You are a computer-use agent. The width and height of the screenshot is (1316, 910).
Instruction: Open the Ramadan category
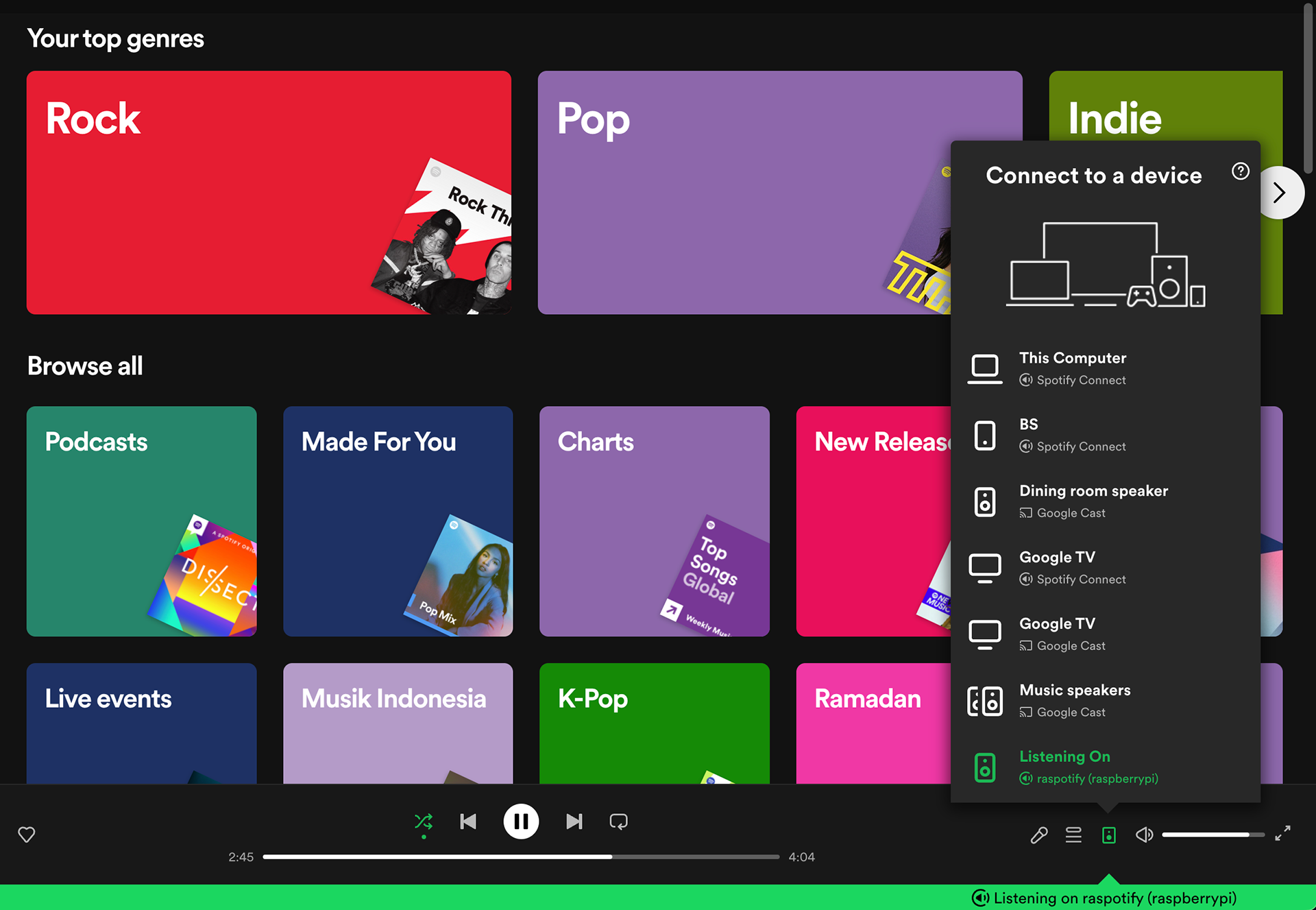pos(874,723)
